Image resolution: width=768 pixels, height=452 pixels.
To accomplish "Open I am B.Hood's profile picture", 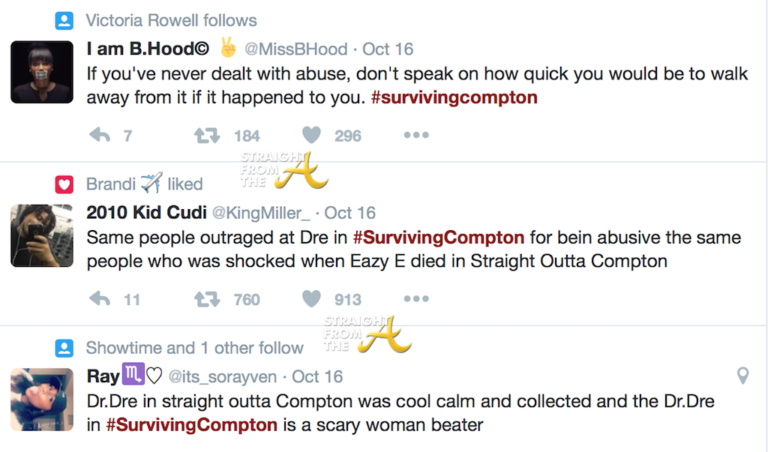I will point(42,72).
